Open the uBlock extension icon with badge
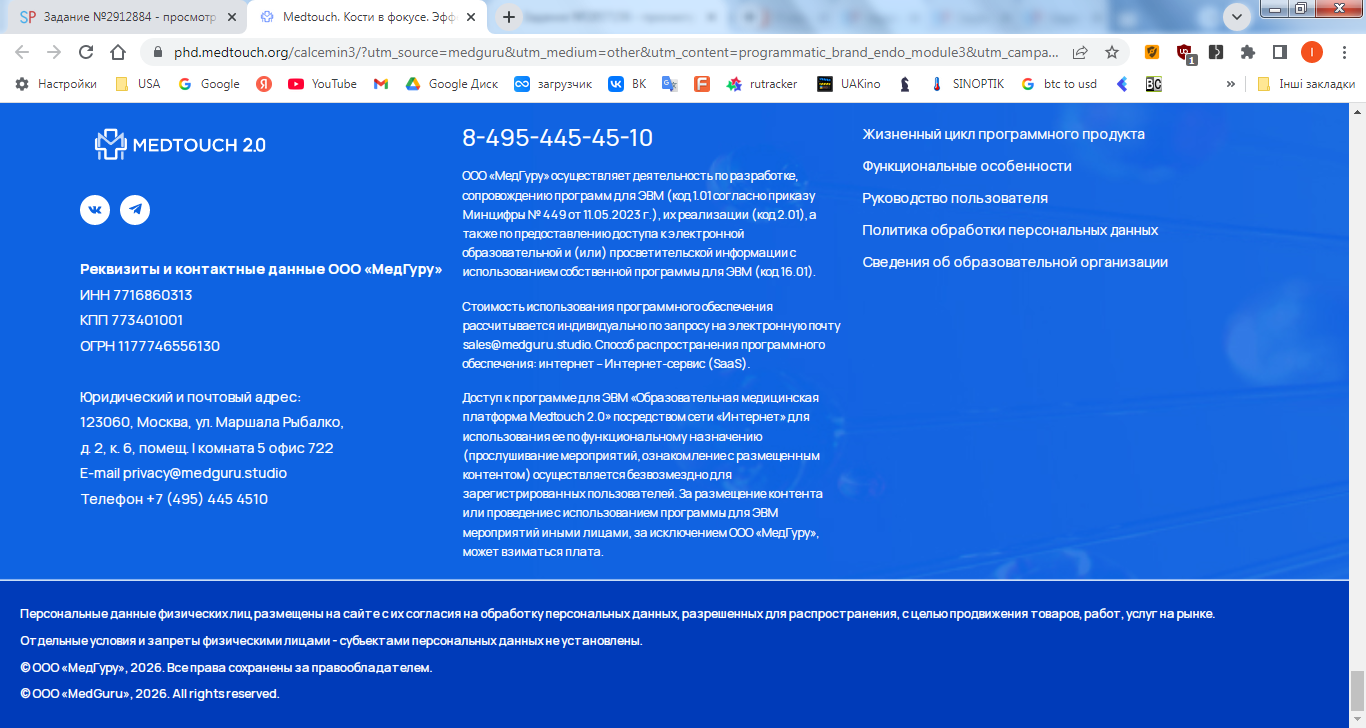 [x=1185, y=53]
